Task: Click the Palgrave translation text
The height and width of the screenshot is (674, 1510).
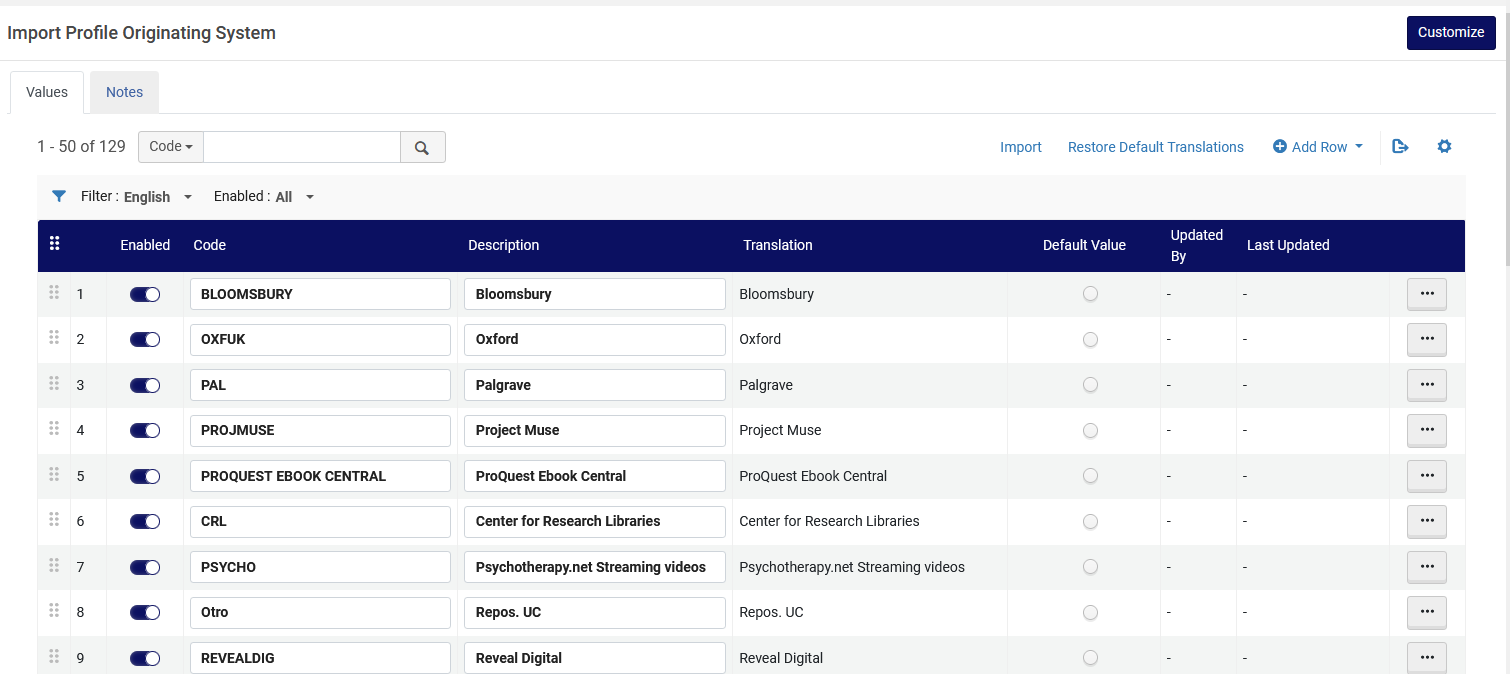Action: click(766, 385)
